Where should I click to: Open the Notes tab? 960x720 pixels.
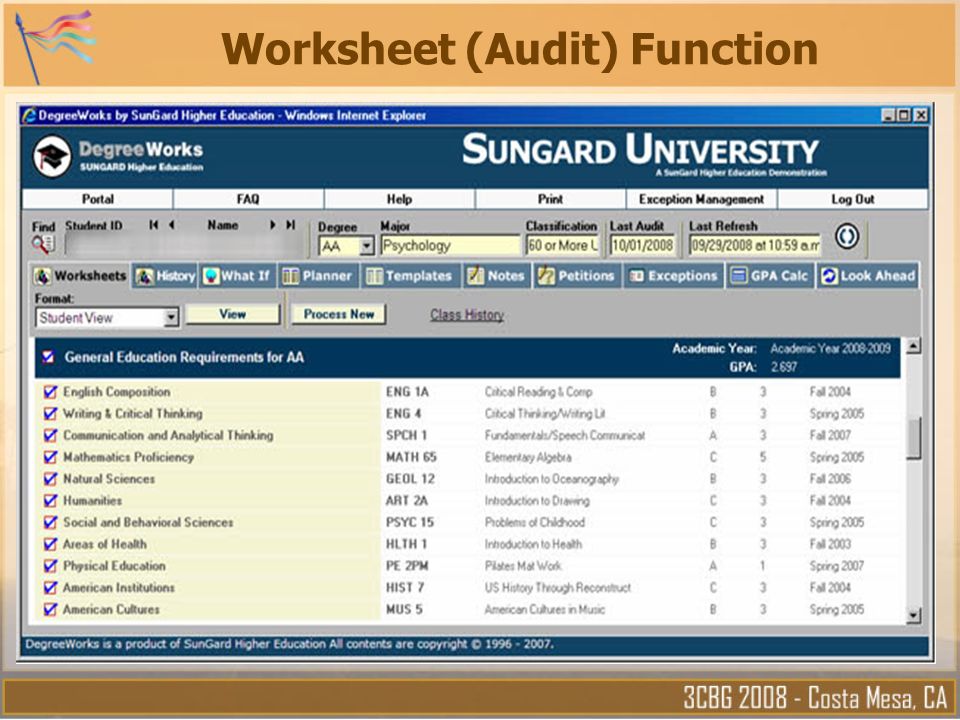(496, 276)
